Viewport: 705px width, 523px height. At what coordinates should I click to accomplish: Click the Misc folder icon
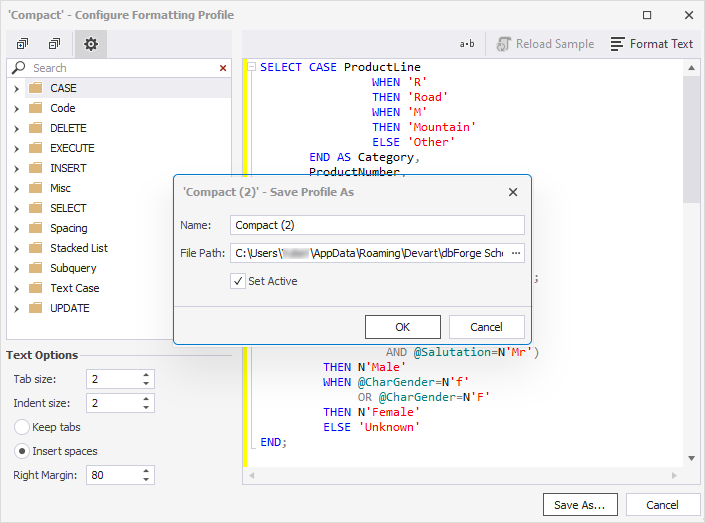(x=36, y=188)
